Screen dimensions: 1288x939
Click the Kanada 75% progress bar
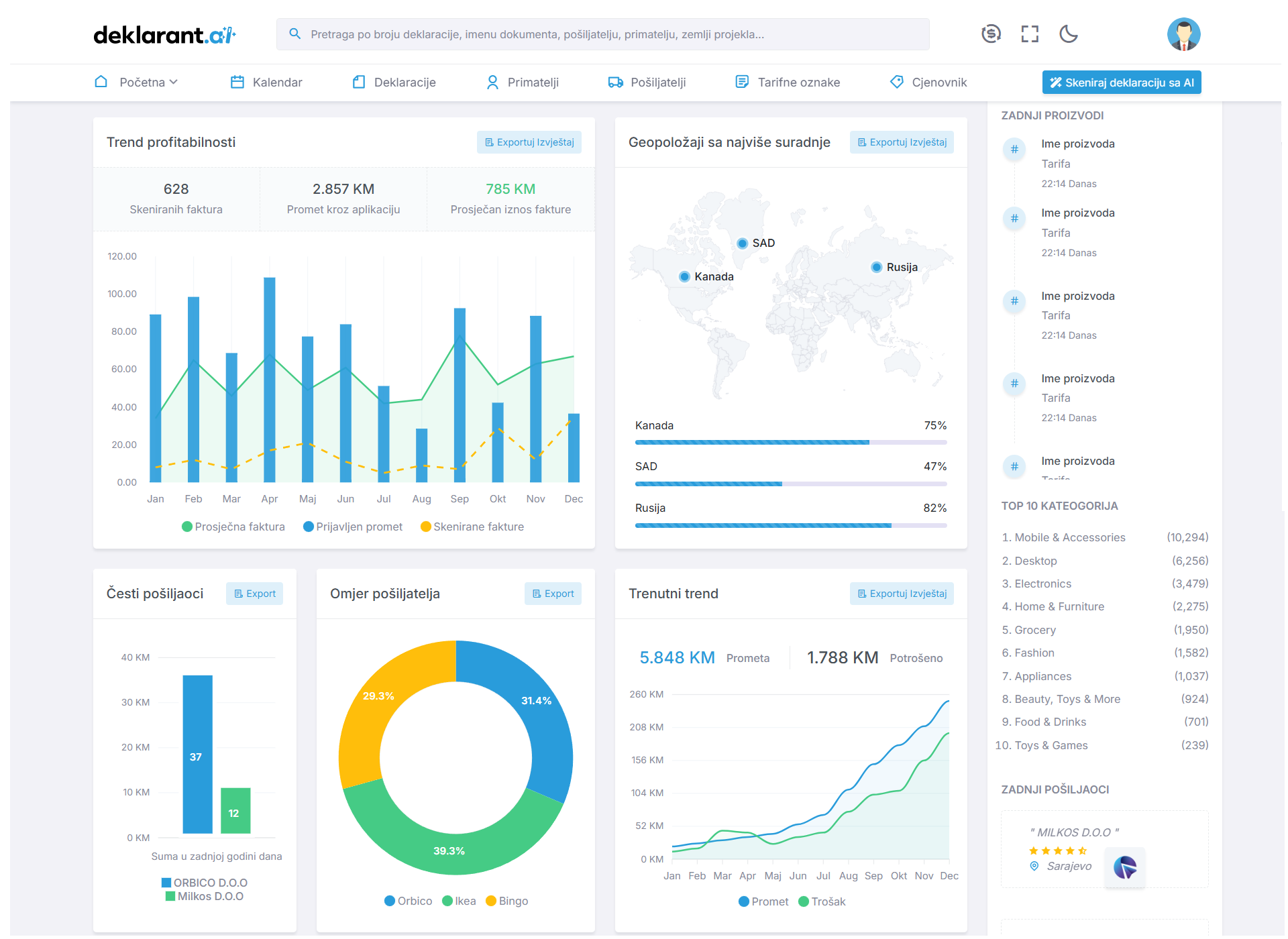(x=790, y=443)
